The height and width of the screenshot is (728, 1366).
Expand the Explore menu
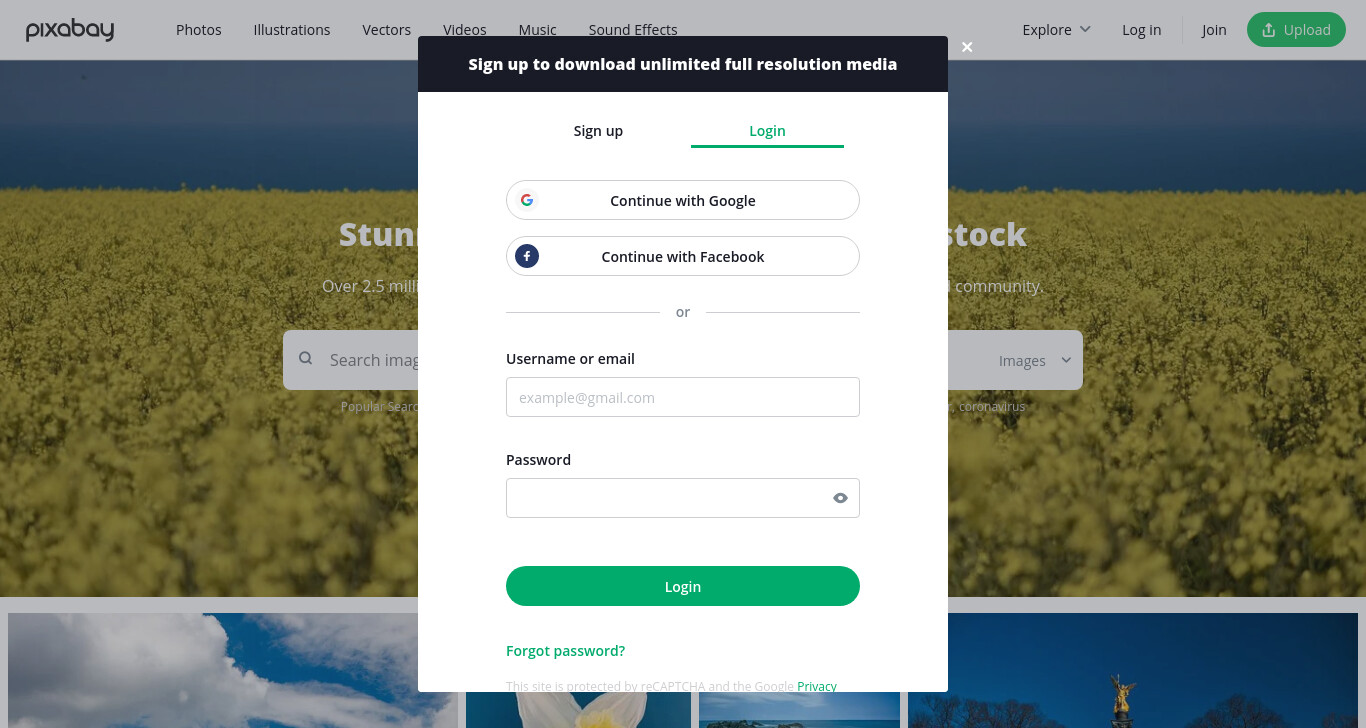1056,30
